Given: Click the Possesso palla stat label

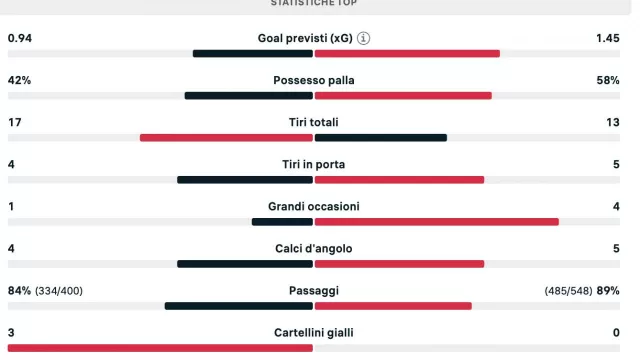Looking at the screenshot, I should coord(313,80).
